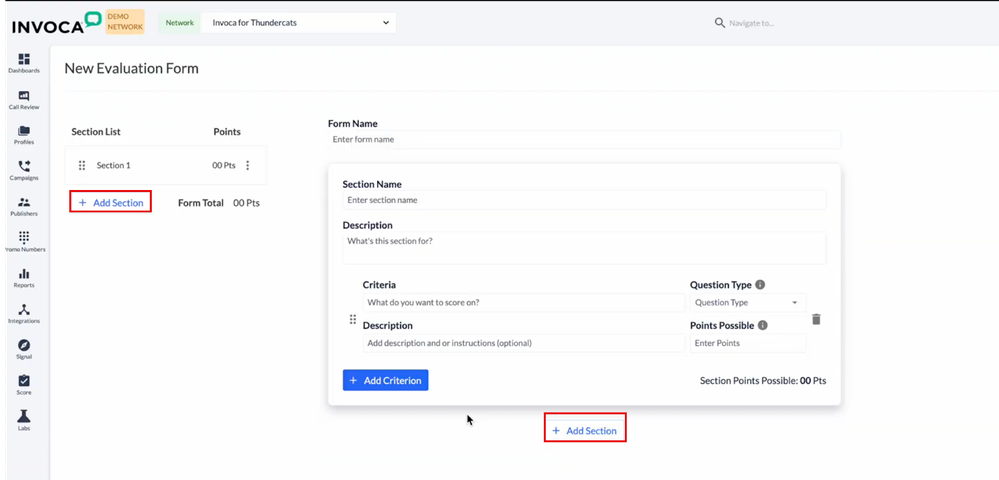Click the blue Add Criterion button
This screenshot has height=480, width=999.
pyautogui.click(x=385, y=380)
